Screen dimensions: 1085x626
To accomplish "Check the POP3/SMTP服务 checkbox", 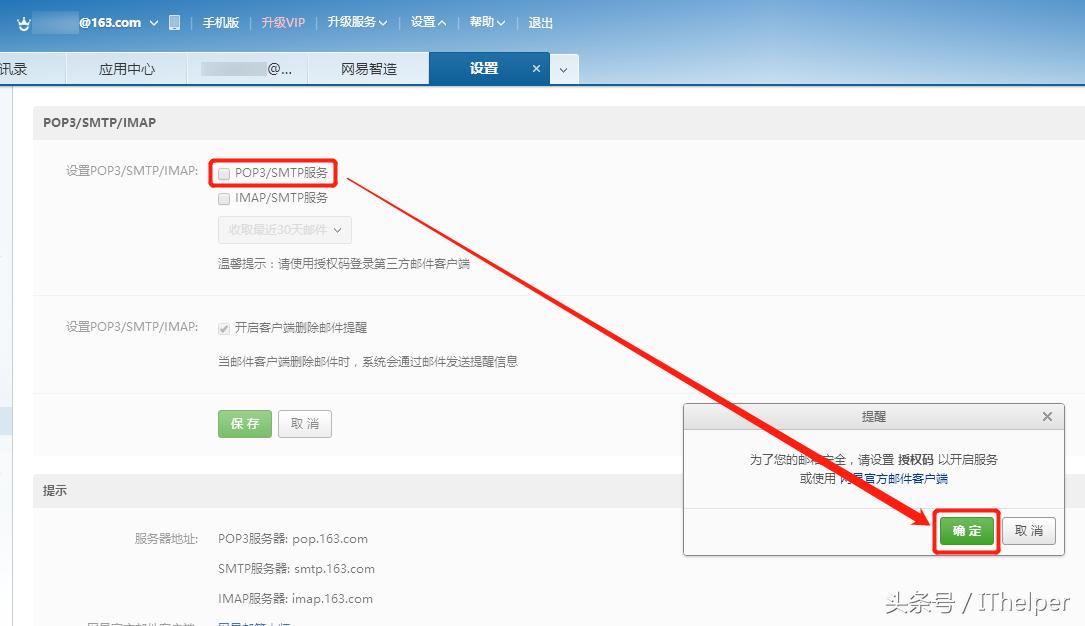I will pyautogui.click(x=223, y=173).
